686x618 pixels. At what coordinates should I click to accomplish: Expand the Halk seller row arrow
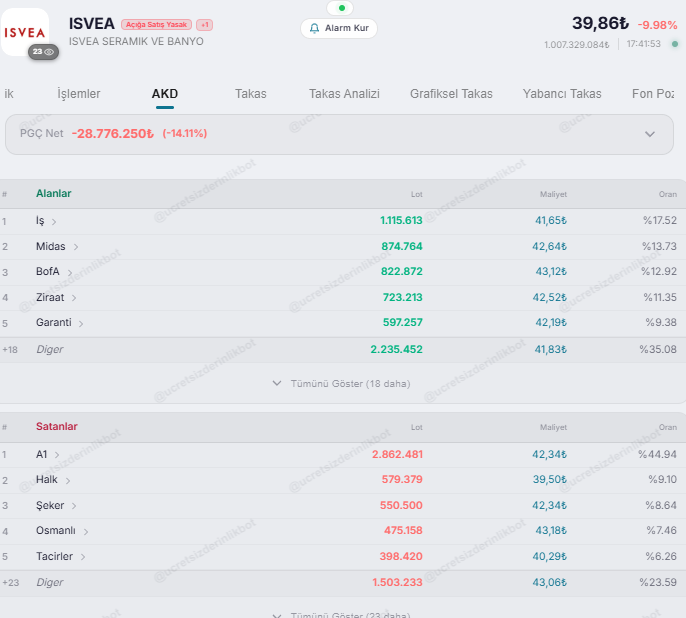(68, 481)
